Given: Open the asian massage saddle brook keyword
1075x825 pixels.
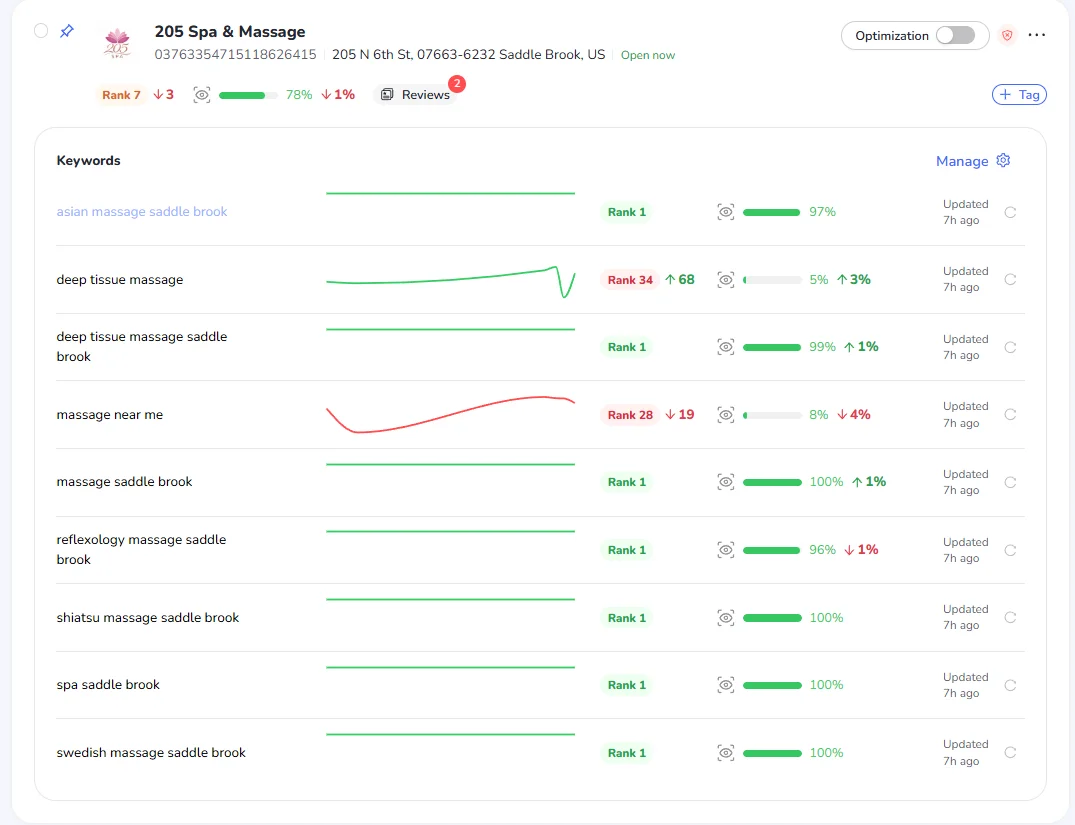Looking at the screenshot, I should point(142,212).
